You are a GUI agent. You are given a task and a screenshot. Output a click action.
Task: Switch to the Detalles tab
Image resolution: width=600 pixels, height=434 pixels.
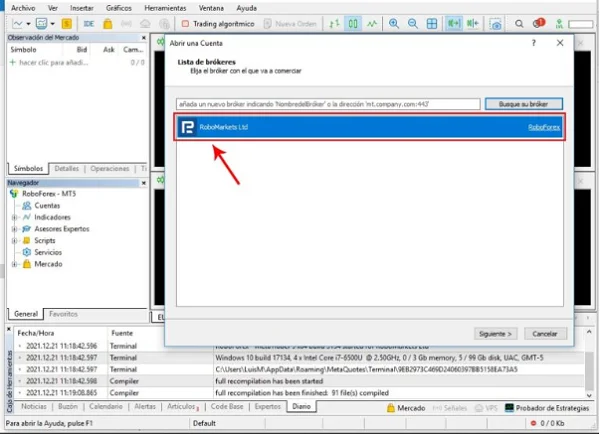(67, 168)
